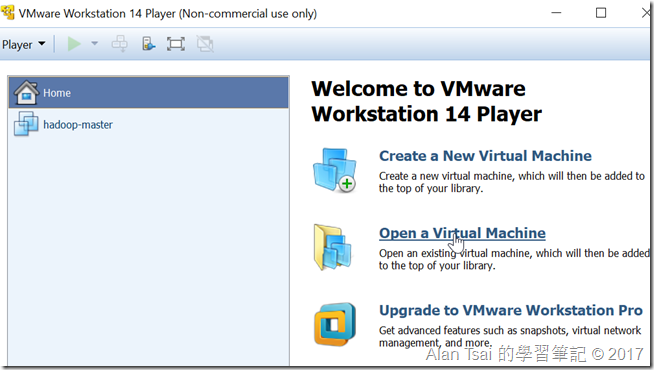Click Open a Virtual Machine link
This screenshot has width=654, height=370.
(x=462, y=233)
